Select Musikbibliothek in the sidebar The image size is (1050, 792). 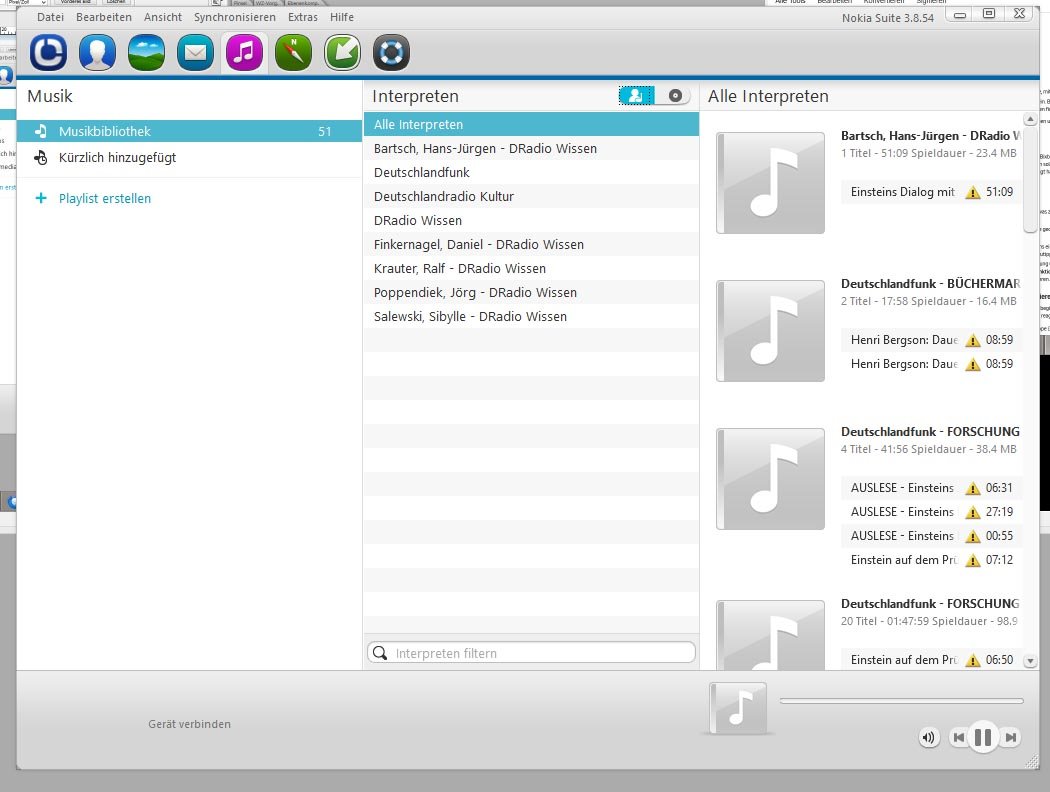(190, 131)
